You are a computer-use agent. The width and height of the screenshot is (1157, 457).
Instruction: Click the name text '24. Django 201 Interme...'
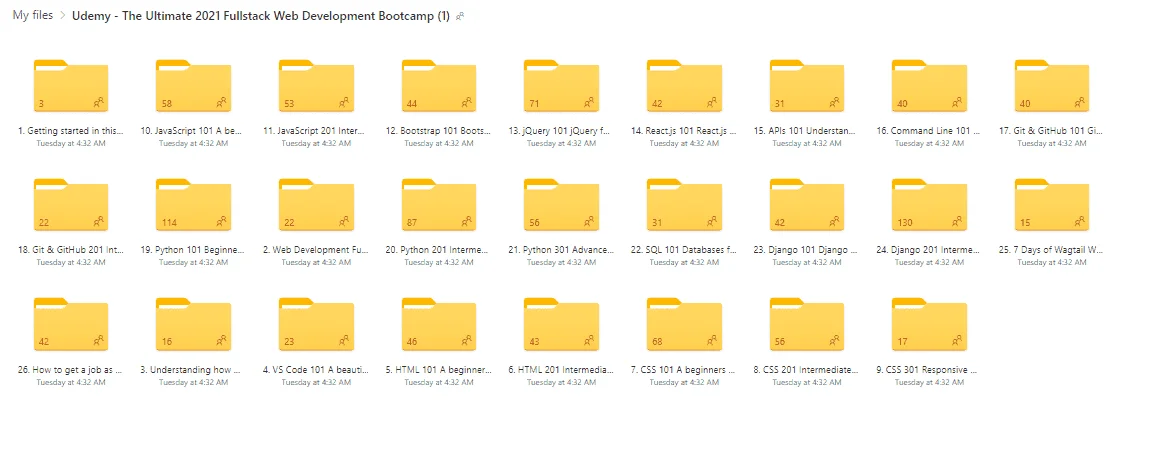click(x=929, y=251)
